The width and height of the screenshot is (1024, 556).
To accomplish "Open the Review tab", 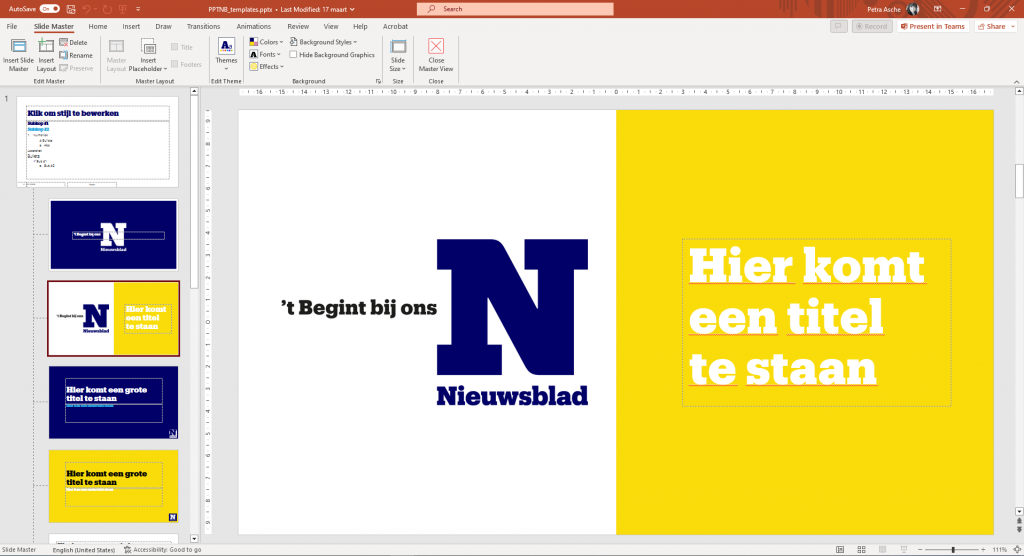I will 298,26.
